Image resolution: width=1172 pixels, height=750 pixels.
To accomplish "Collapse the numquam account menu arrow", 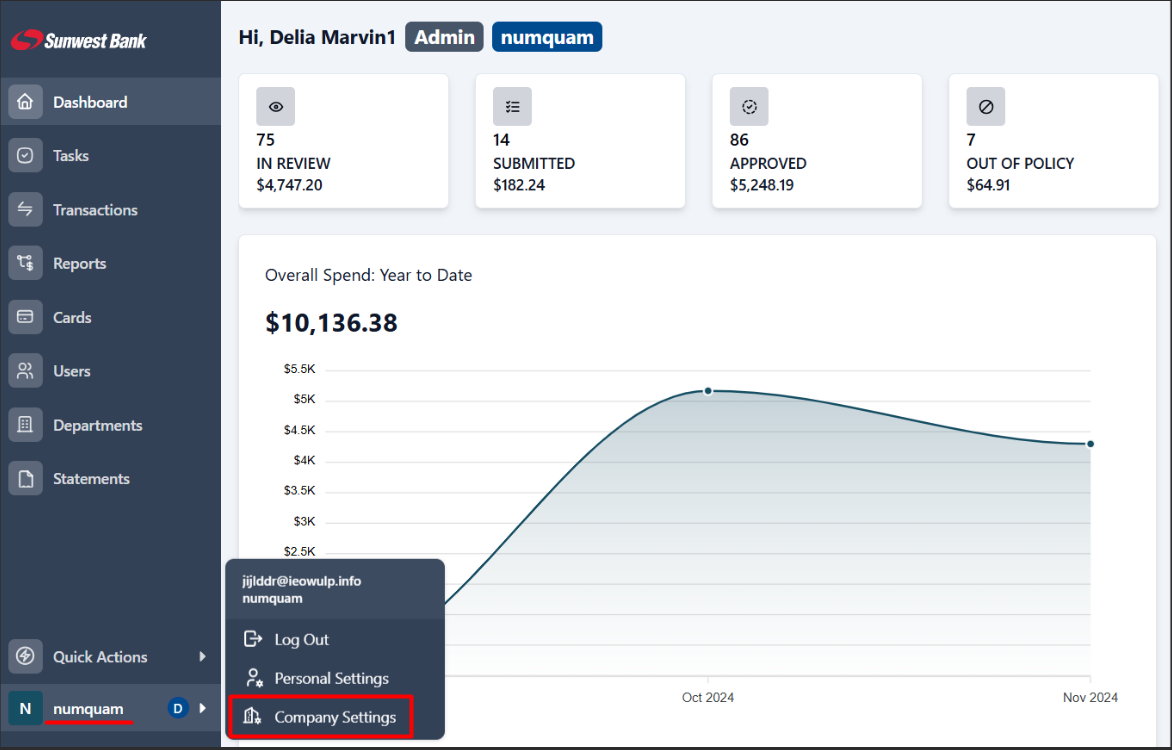I will (203, 708).
